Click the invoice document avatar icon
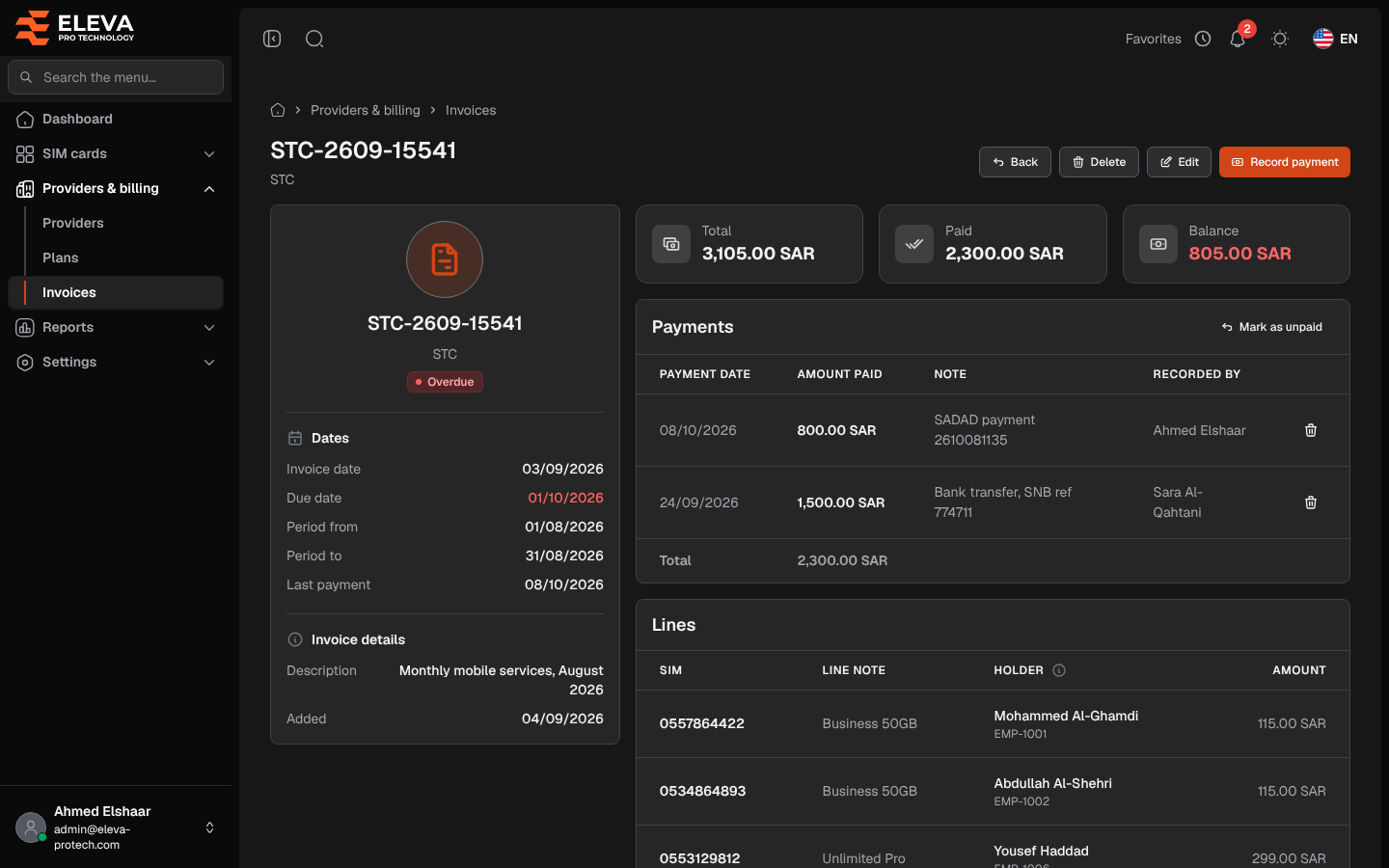 pos(445,259)
